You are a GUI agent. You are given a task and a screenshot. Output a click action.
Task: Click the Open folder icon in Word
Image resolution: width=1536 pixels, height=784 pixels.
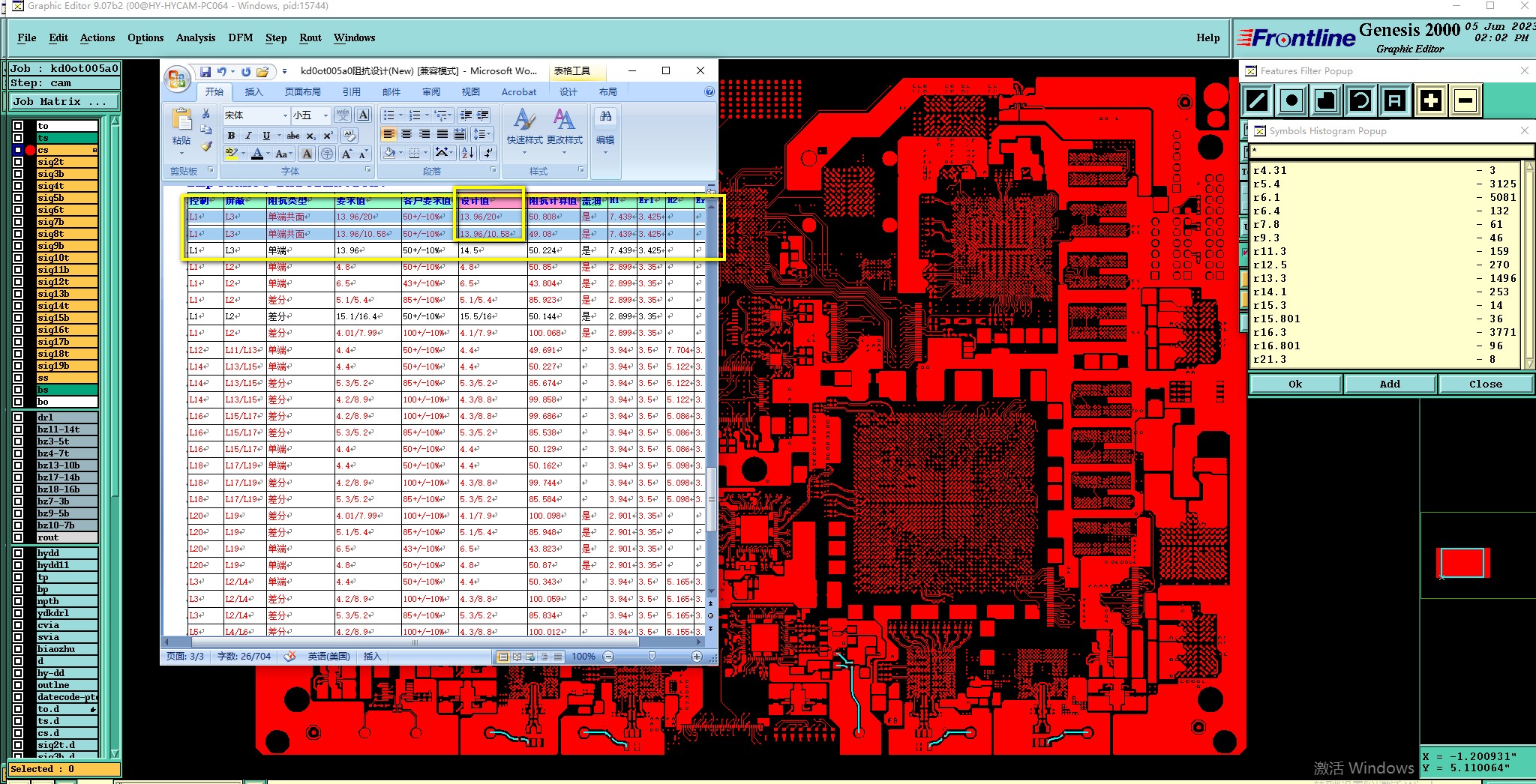click(262, 72)
